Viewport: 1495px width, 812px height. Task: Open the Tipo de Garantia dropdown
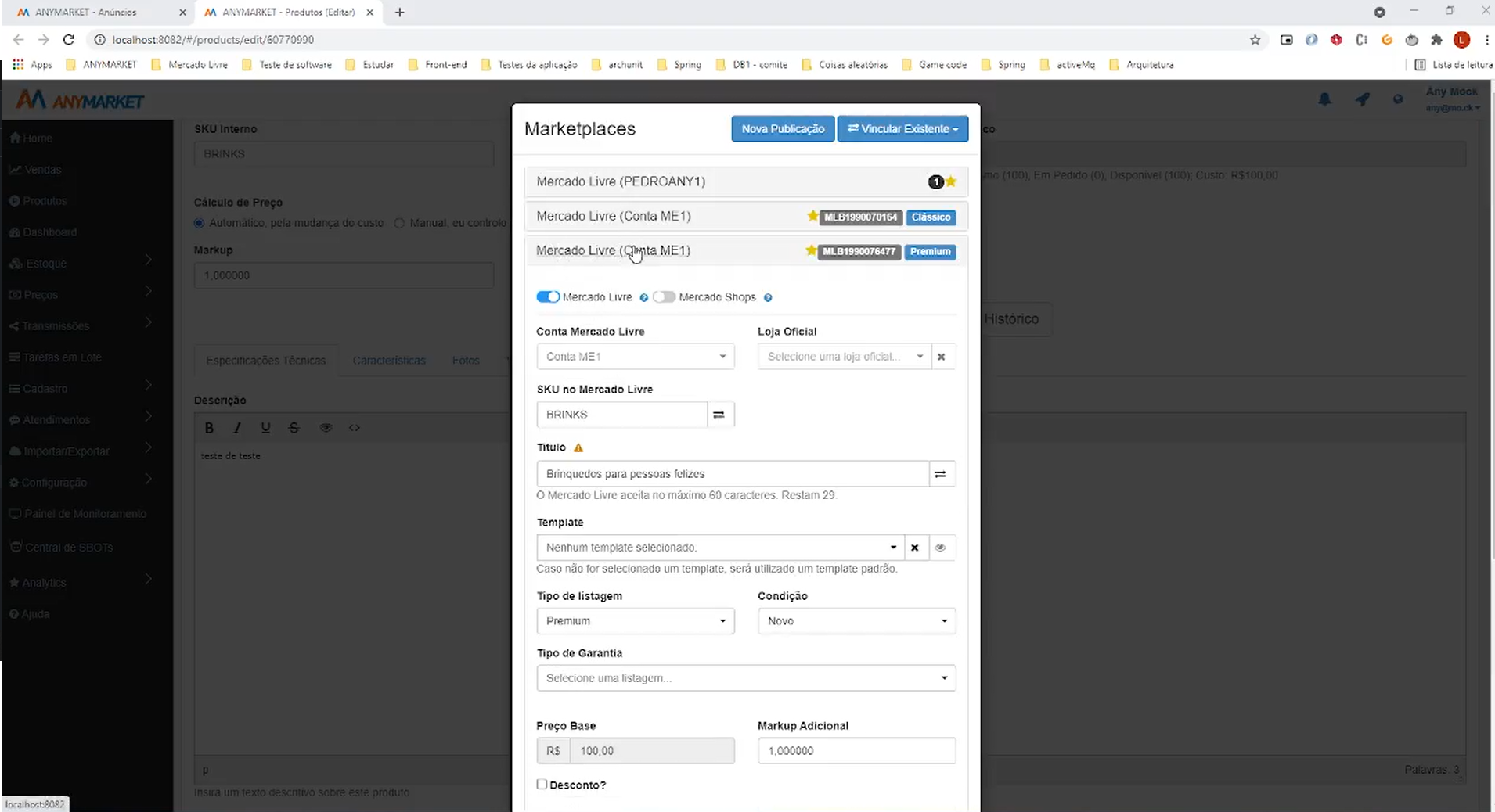click(x=746, y=678)
